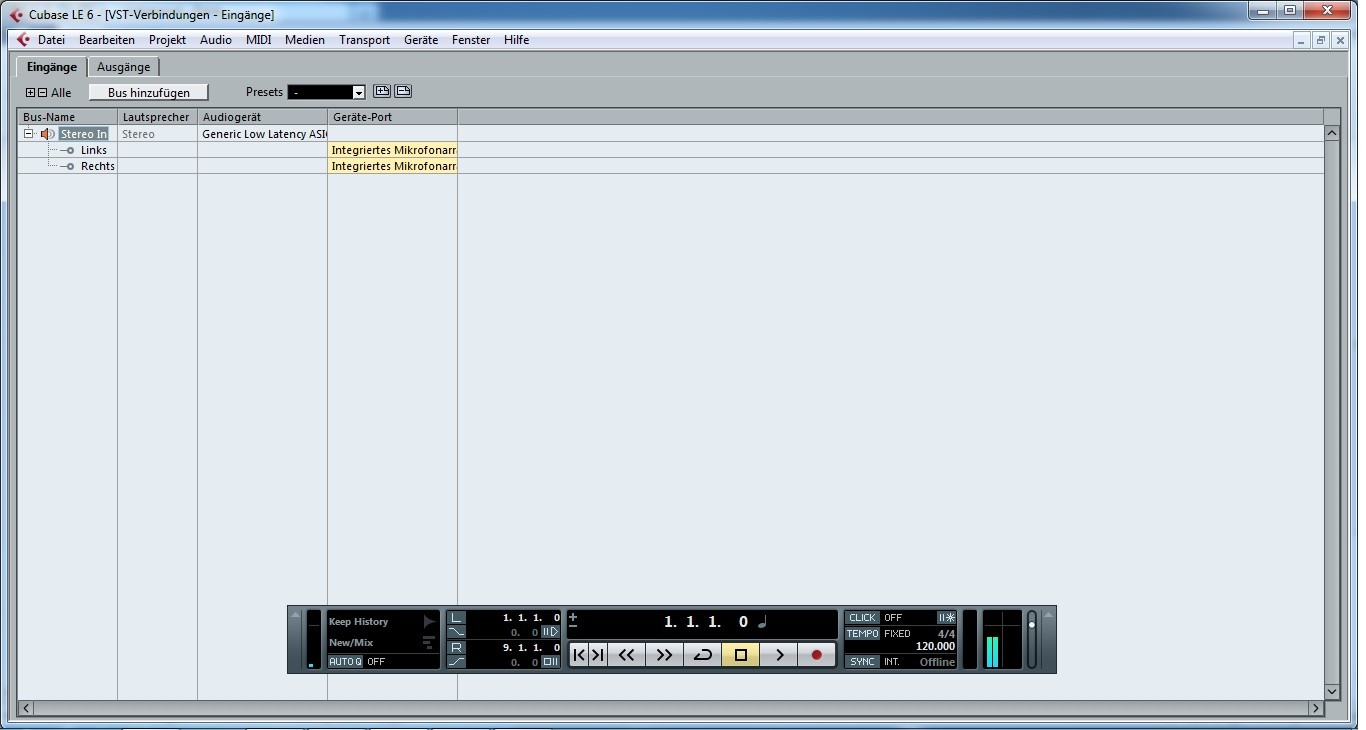Click the Lautsprecher column header

point(157,117)
